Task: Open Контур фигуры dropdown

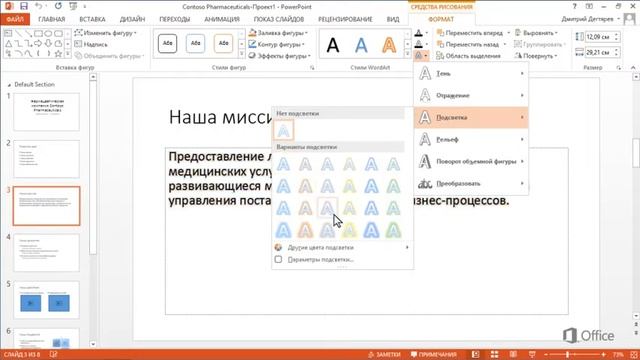Action: point(277,44)
